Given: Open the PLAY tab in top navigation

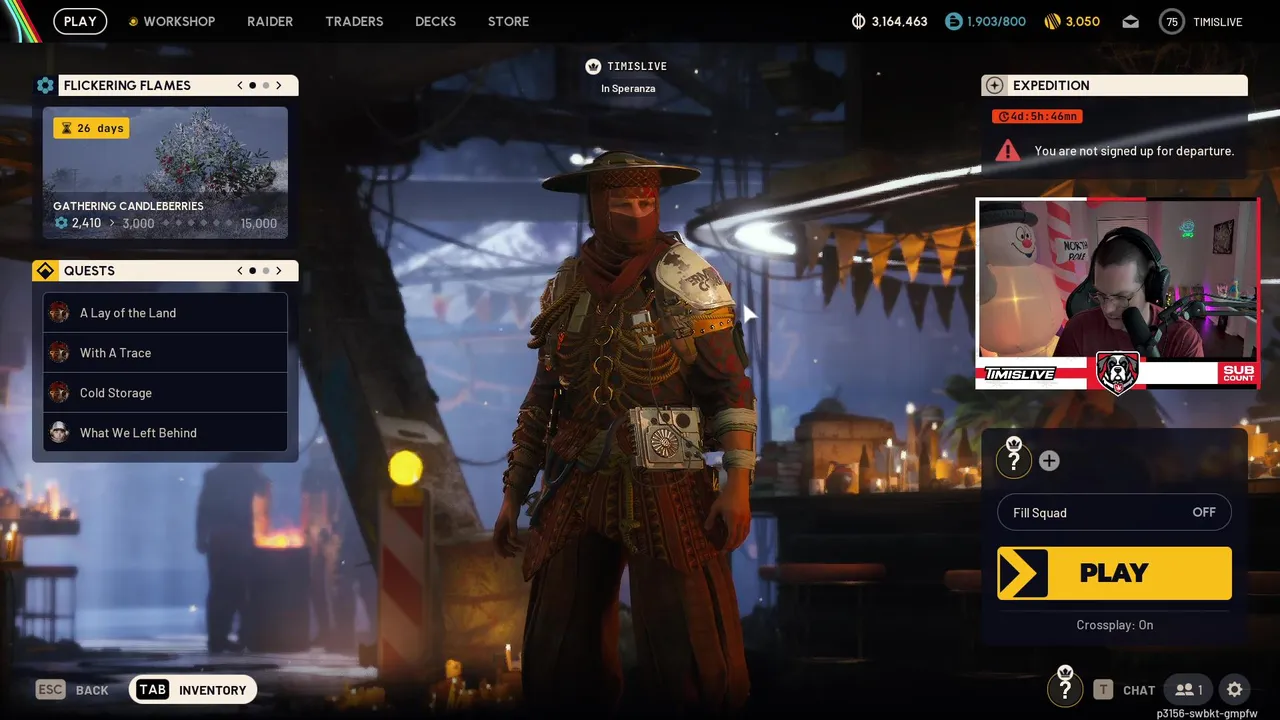Looking at the screenshot, I should [80, 21].
